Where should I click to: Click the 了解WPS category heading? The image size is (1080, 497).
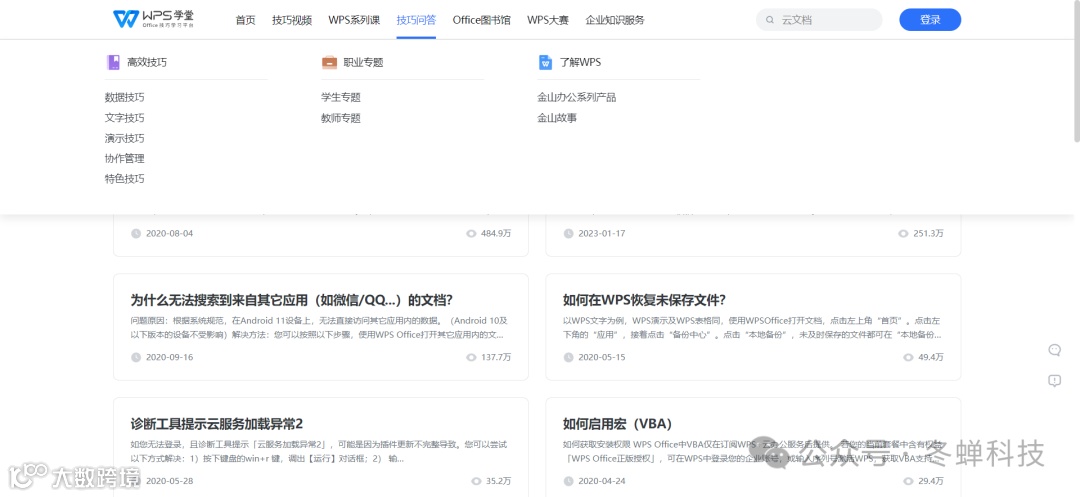click(x=580, y=63)
